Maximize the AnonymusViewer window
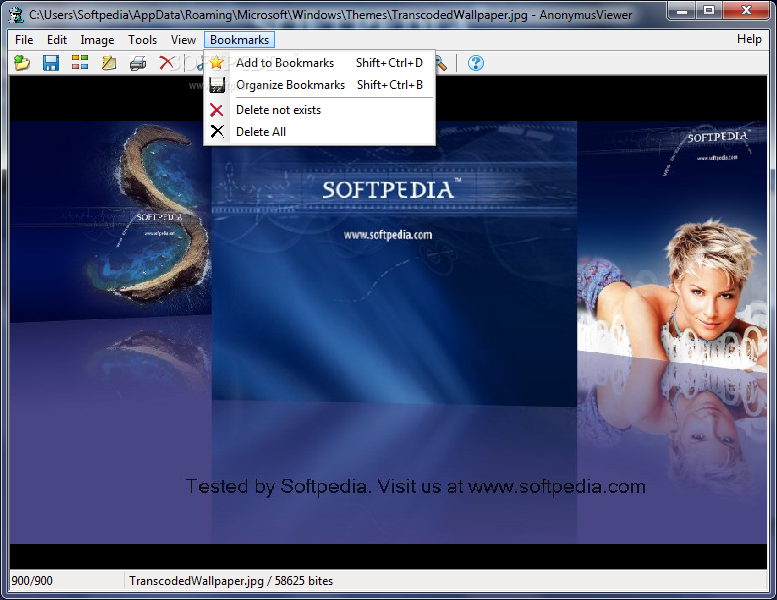This screenshot has height=600, width=777. [709, 10]
